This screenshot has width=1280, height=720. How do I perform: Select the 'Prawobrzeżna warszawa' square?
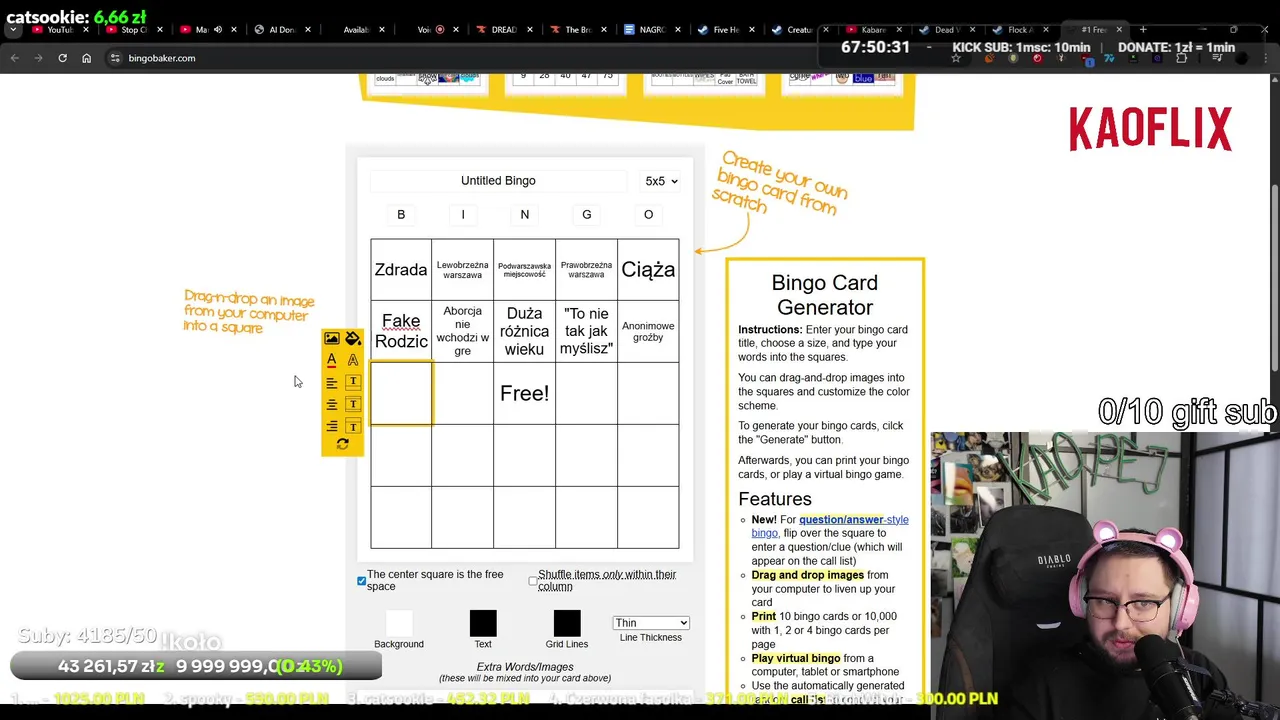coord(587,270)
